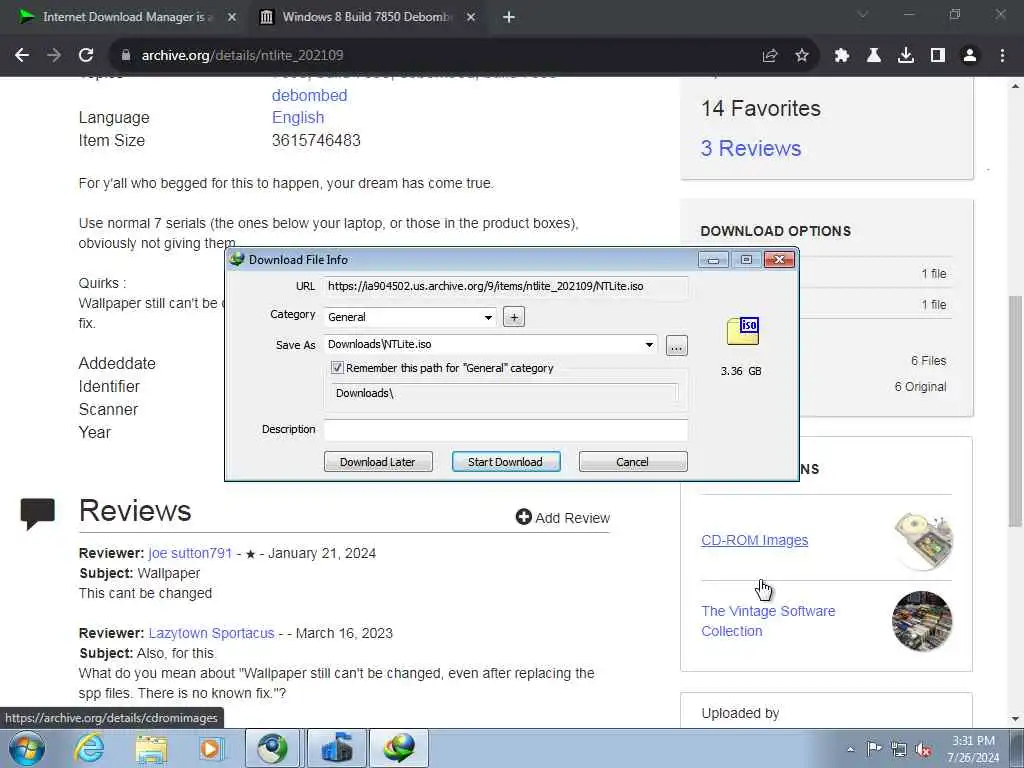Uncheck Remember this path for General category
The image size is (1024, 768).
click(337, 368)
